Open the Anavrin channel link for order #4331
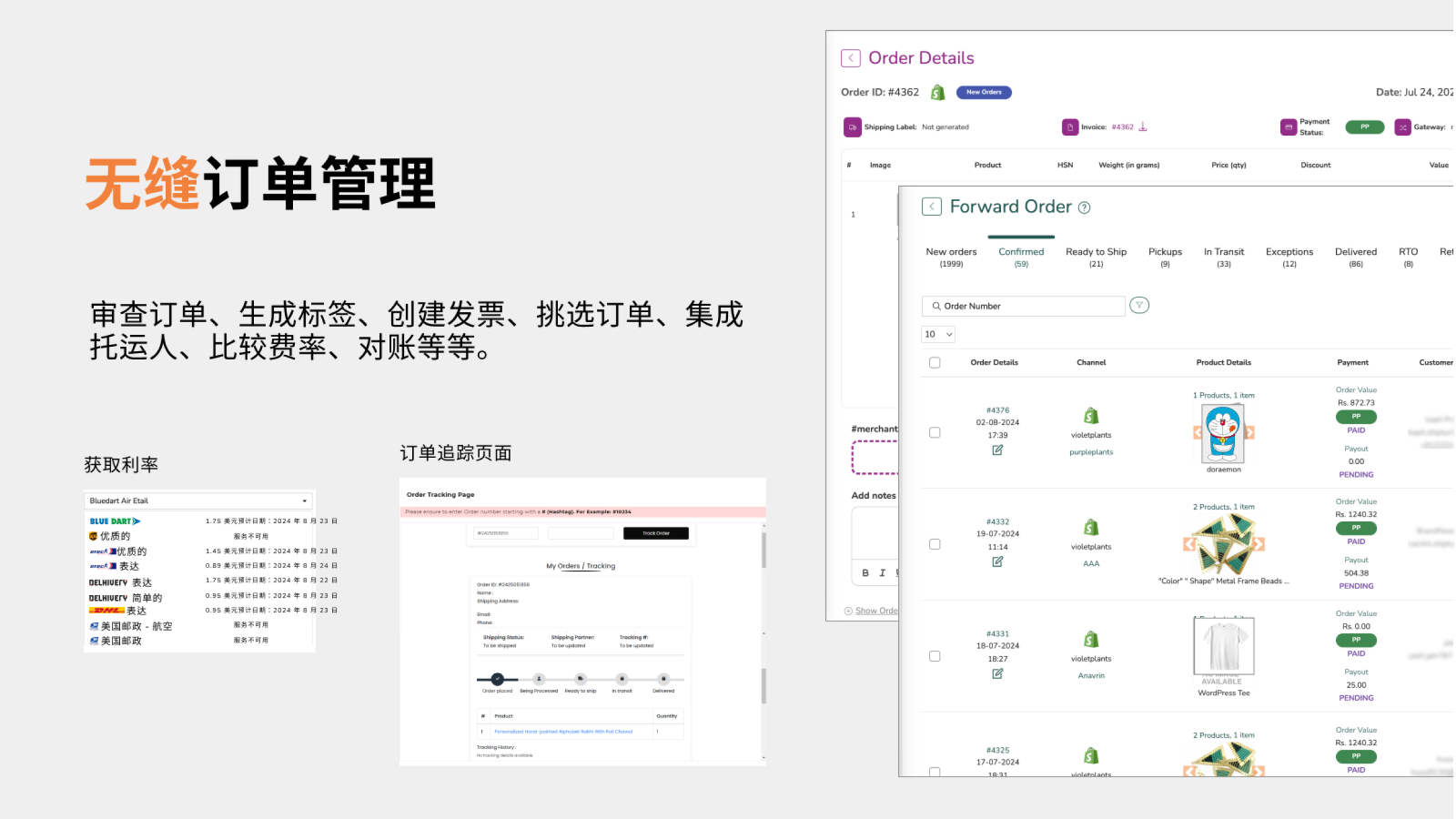1456x819 pixels. pyautogui.click(x=1091, y=676)
